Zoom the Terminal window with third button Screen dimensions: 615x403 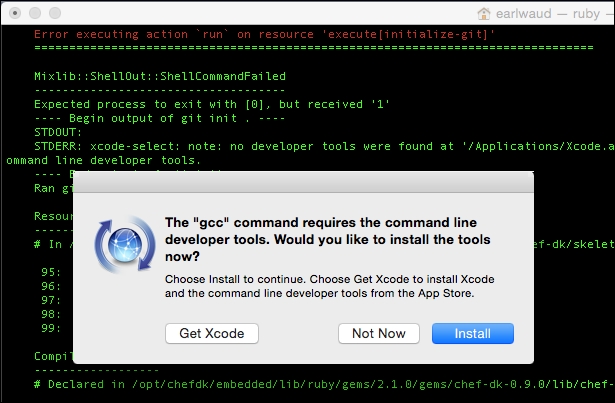click(55, 13)
